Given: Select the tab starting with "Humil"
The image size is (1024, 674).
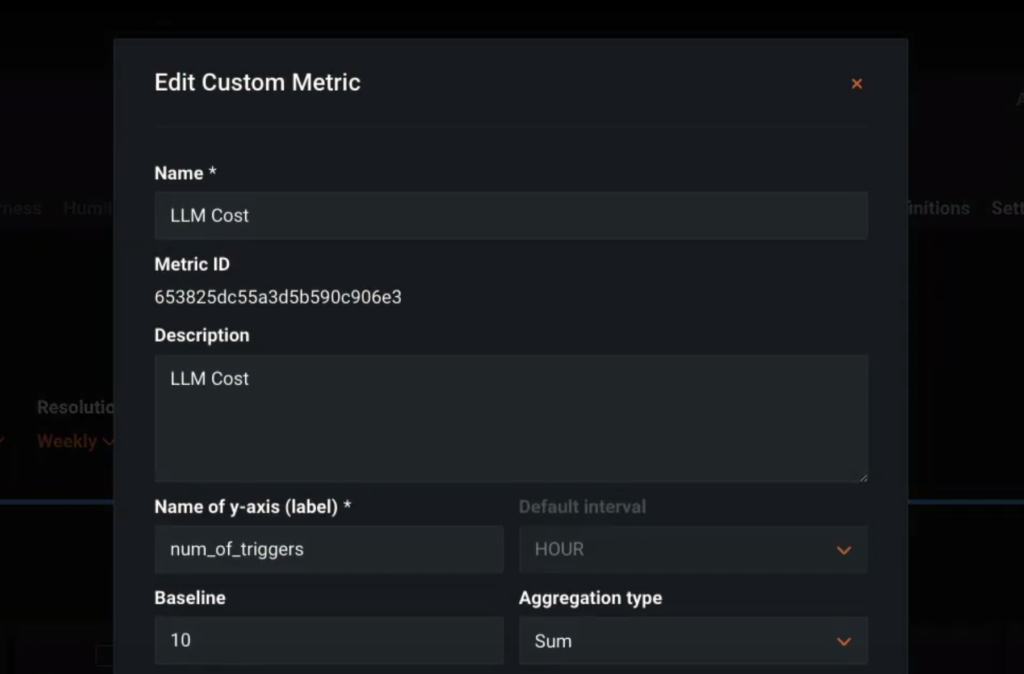Looking at the screenshot, I should [88, 208].
